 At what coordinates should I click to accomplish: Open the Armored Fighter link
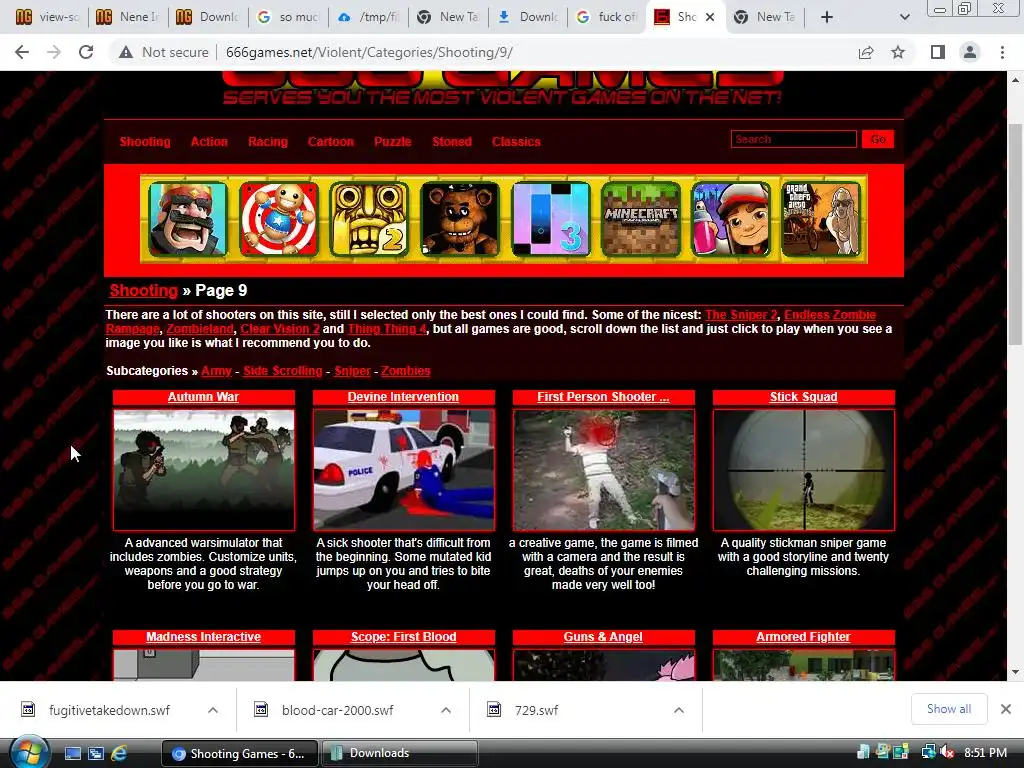[x=803, y=637]
